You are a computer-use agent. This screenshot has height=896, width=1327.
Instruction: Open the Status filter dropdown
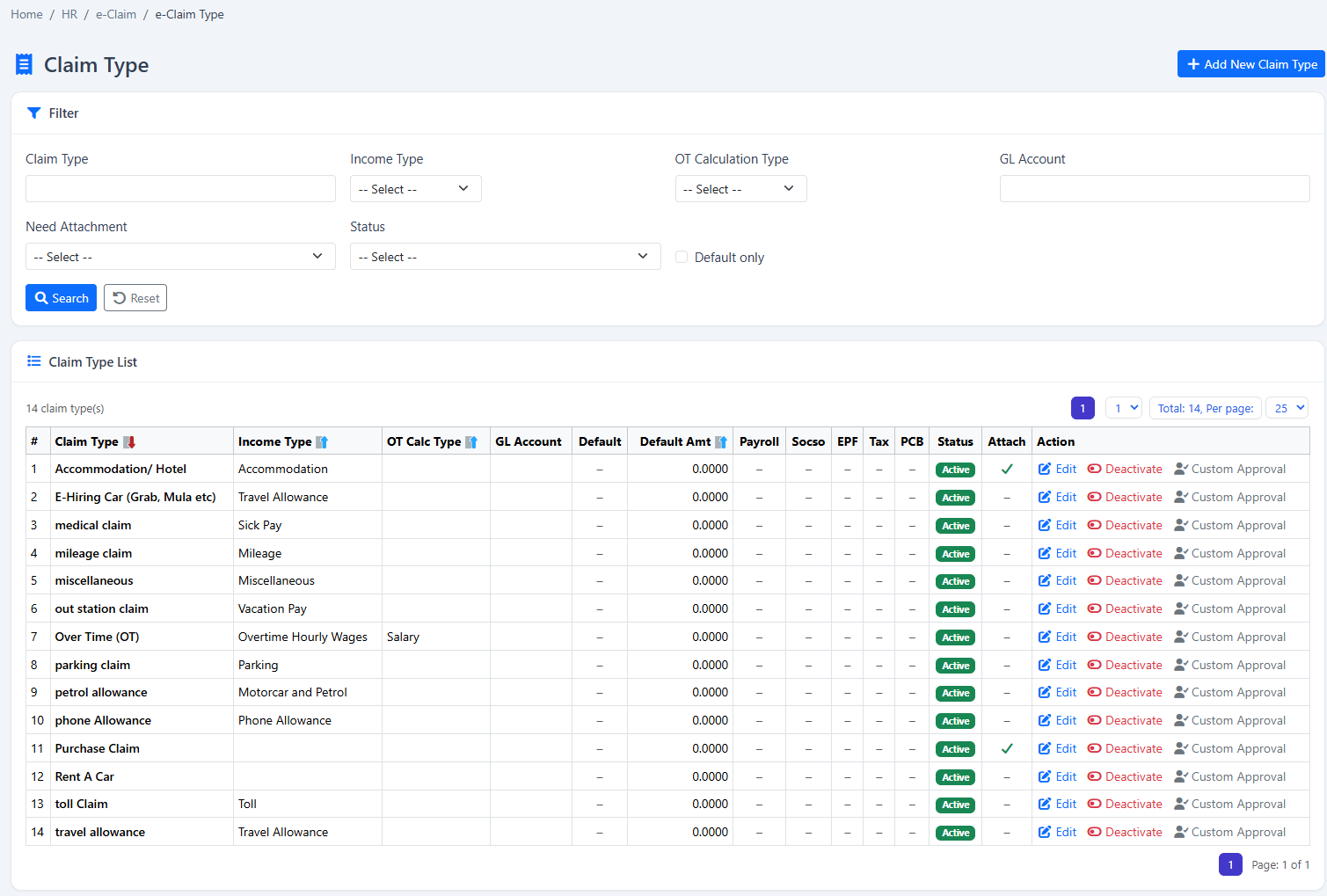[505, 257]
